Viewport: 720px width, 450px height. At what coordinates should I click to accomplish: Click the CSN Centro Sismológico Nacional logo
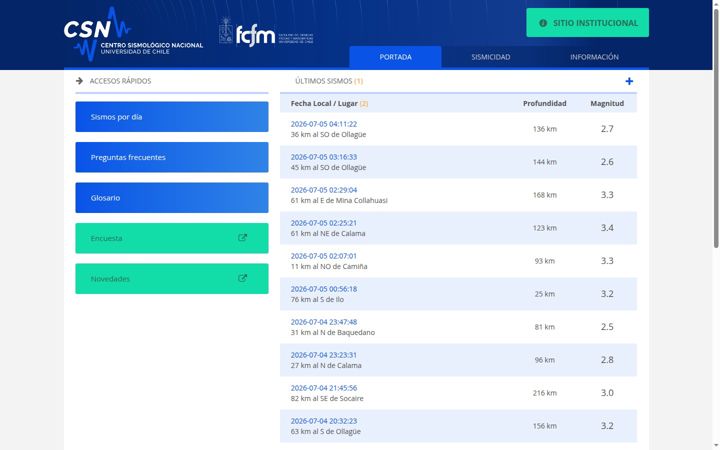(133, 34)
